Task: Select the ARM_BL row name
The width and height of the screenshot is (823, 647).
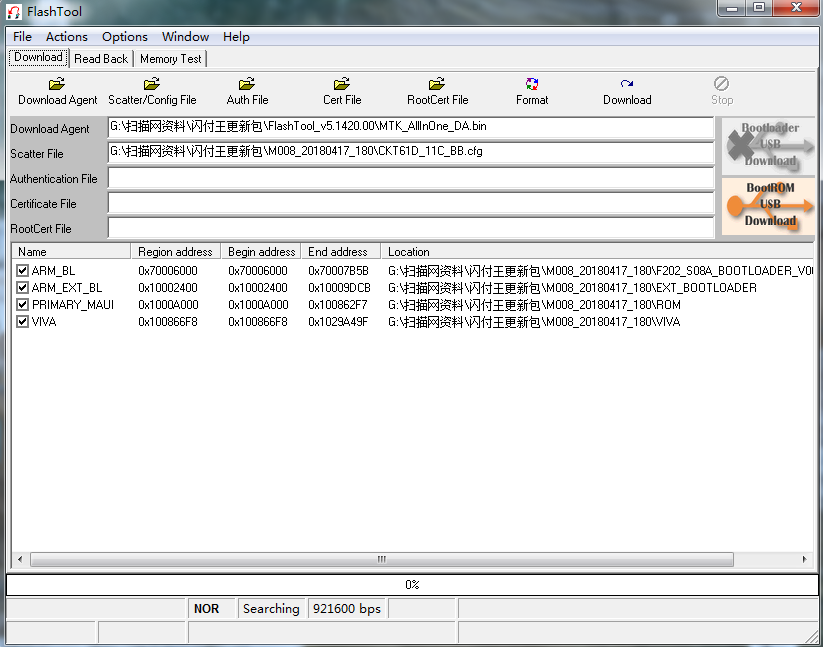Action: click(53, 271)
